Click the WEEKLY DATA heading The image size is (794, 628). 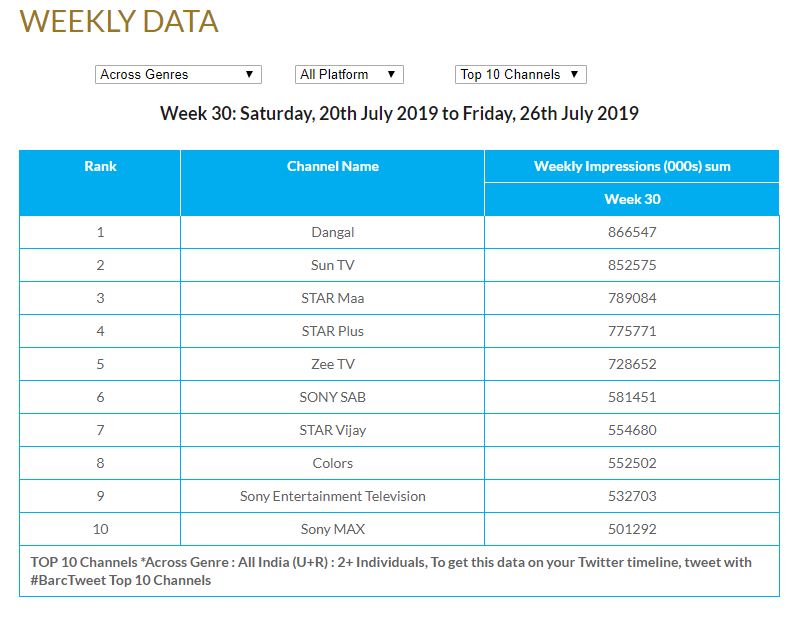119,22
